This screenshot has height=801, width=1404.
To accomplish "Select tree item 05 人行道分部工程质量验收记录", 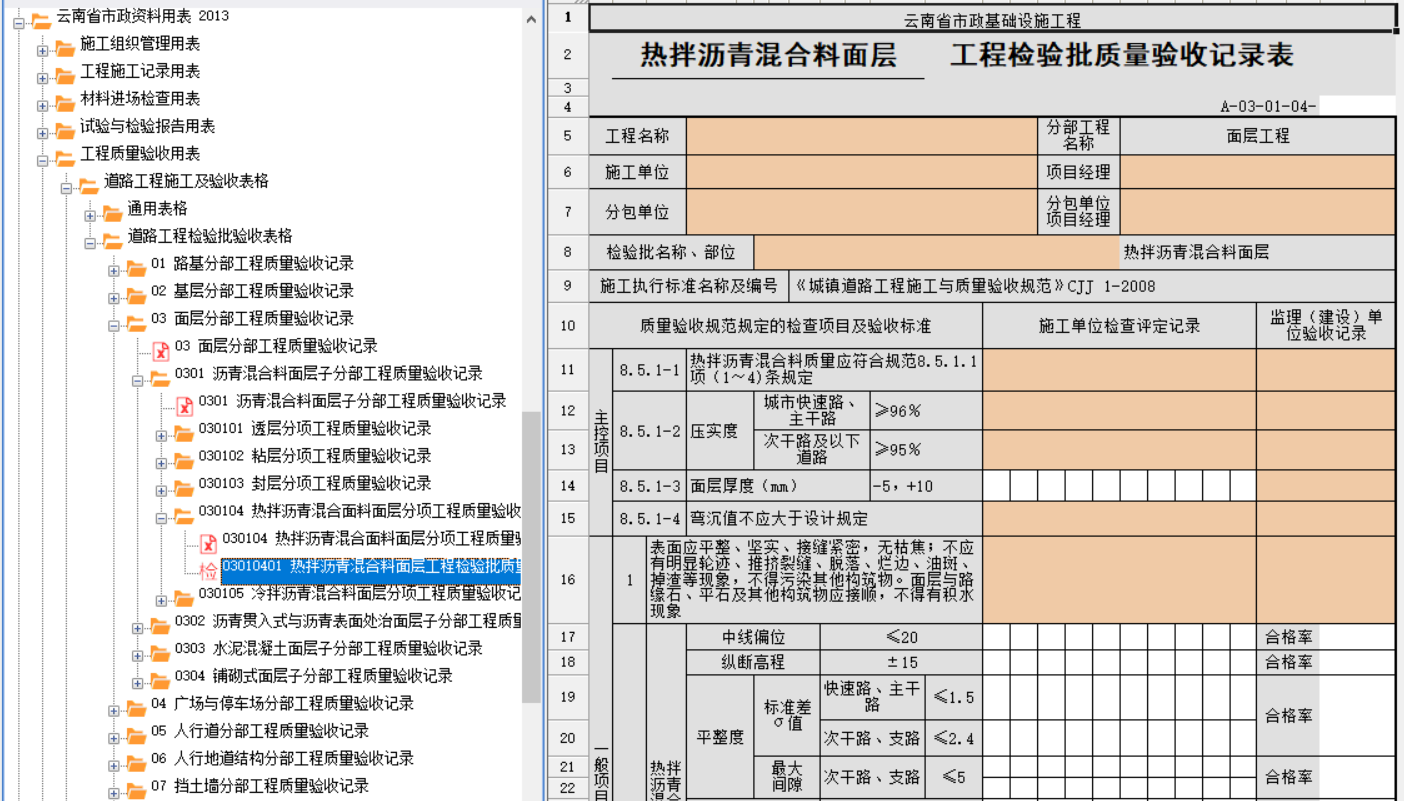I will [260, 731].
